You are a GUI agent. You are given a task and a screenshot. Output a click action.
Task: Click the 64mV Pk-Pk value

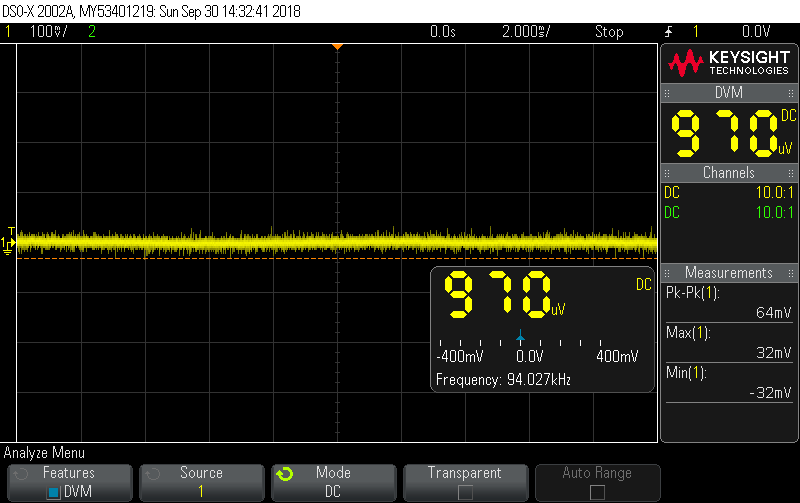pyautogui.click(x=773, y=313)
